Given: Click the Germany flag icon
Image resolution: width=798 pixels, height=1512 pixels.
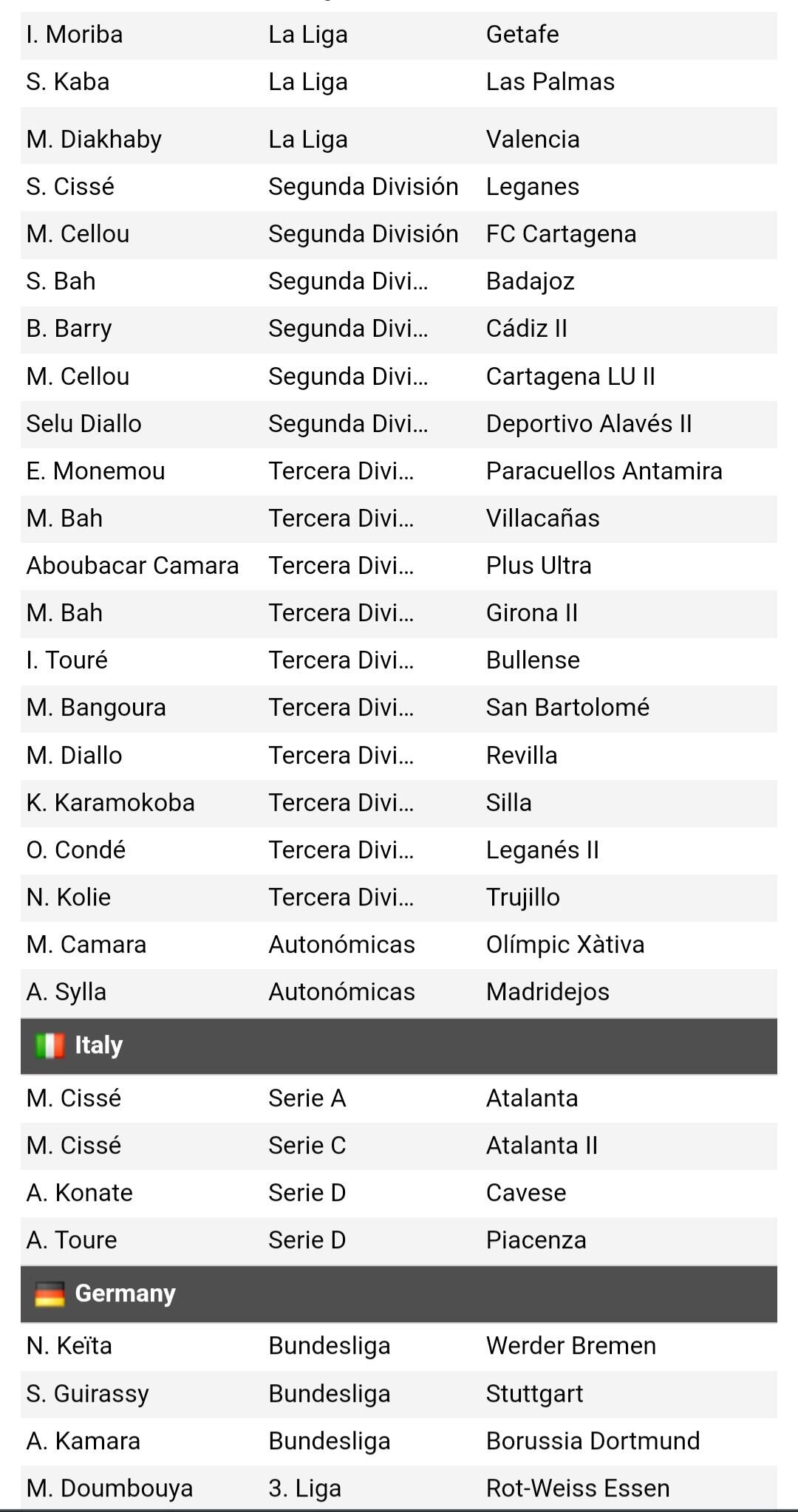Looking at the screenshot, I should (50, 1293).
